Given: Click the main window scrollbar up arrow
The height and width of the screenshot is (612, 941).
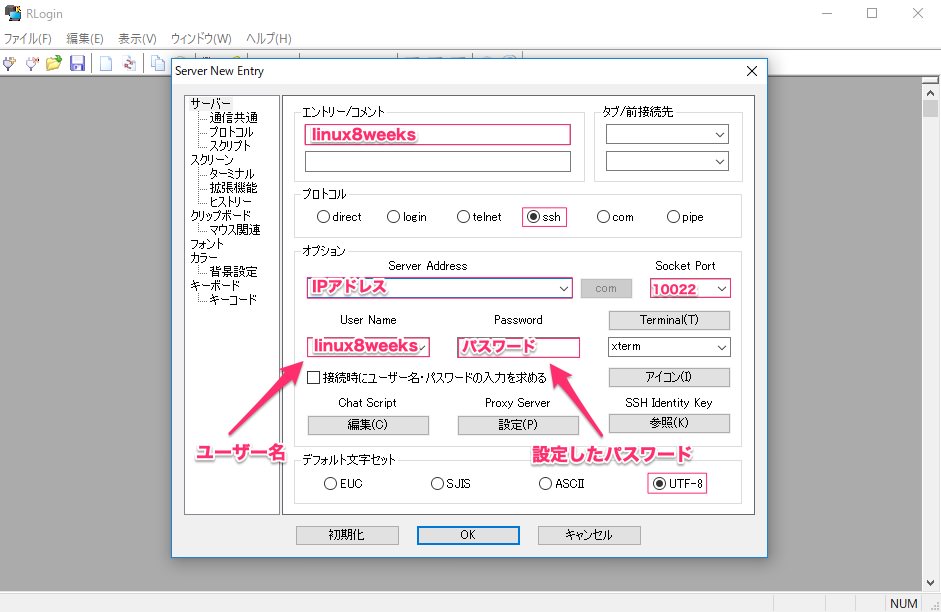Looking at the screenshot, I should click(930, 93).
